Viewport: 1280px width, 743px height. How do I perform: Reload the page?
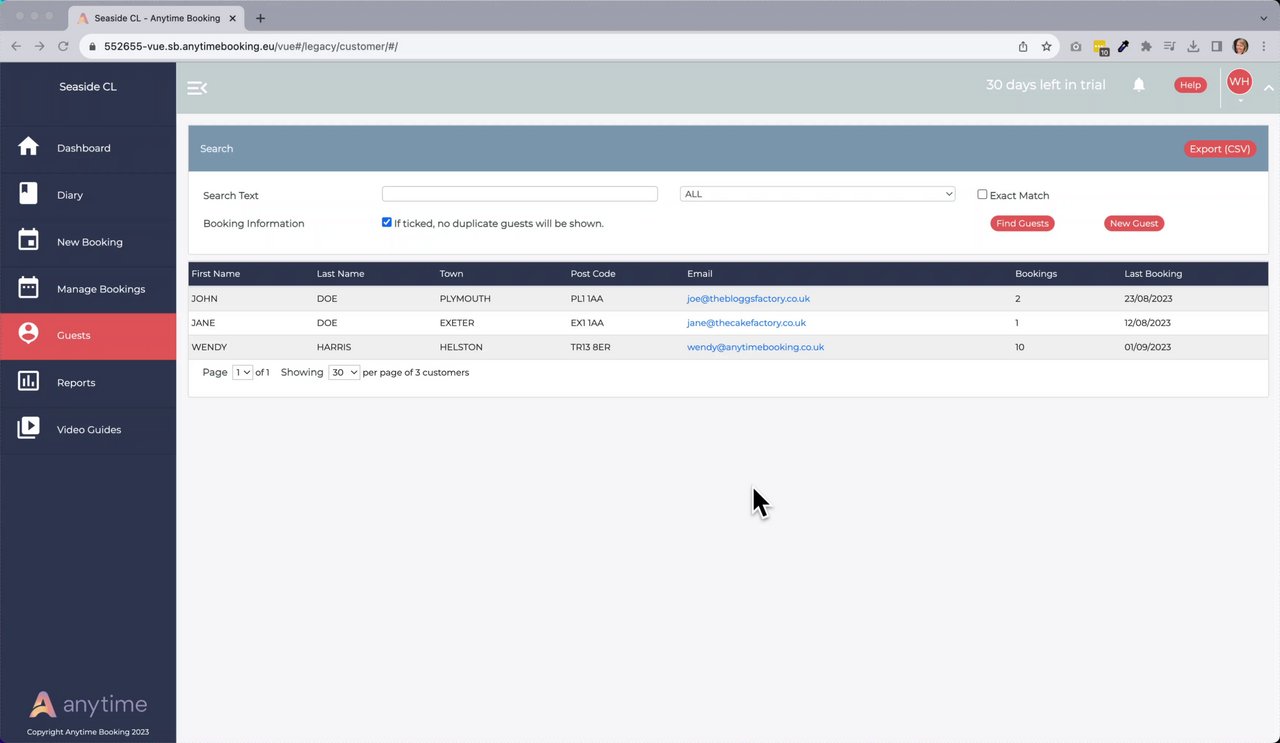64,46
